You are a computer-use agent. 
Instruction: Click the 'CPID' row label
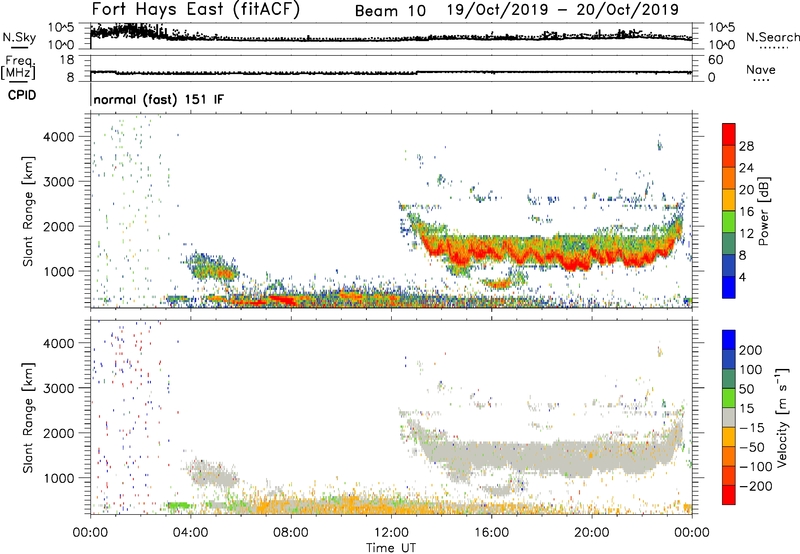21,95
